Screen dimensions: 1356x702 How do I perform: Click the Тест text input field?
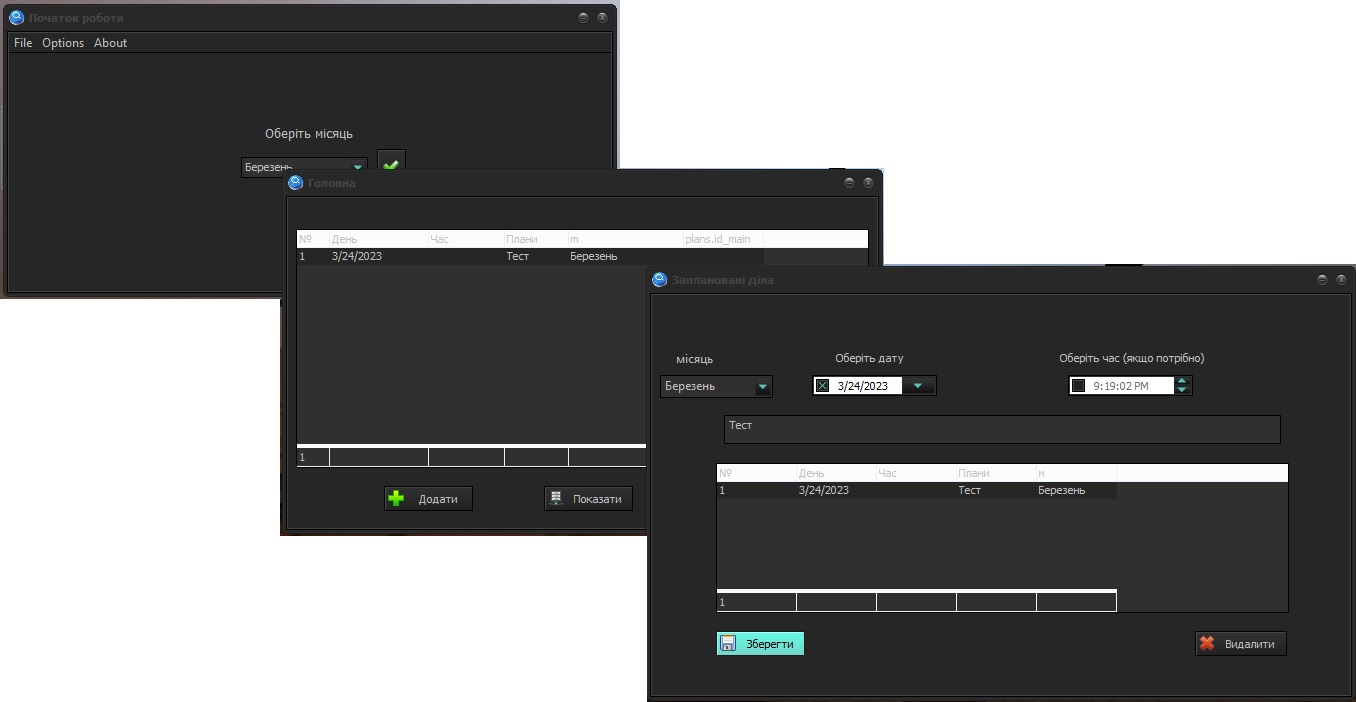click(1002, 429)
